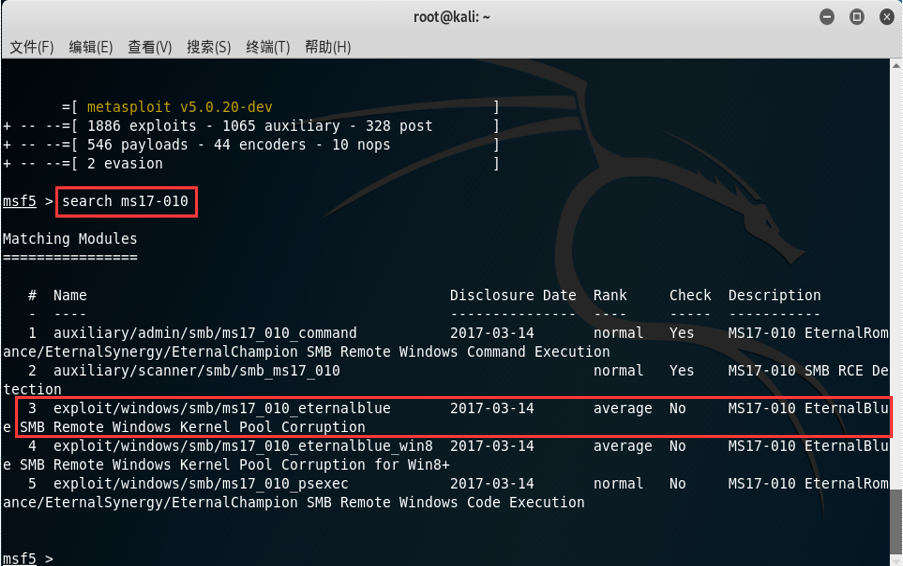903x566 pixels.
Task: Open the 终端(T) menu
Action: point(268,47)
